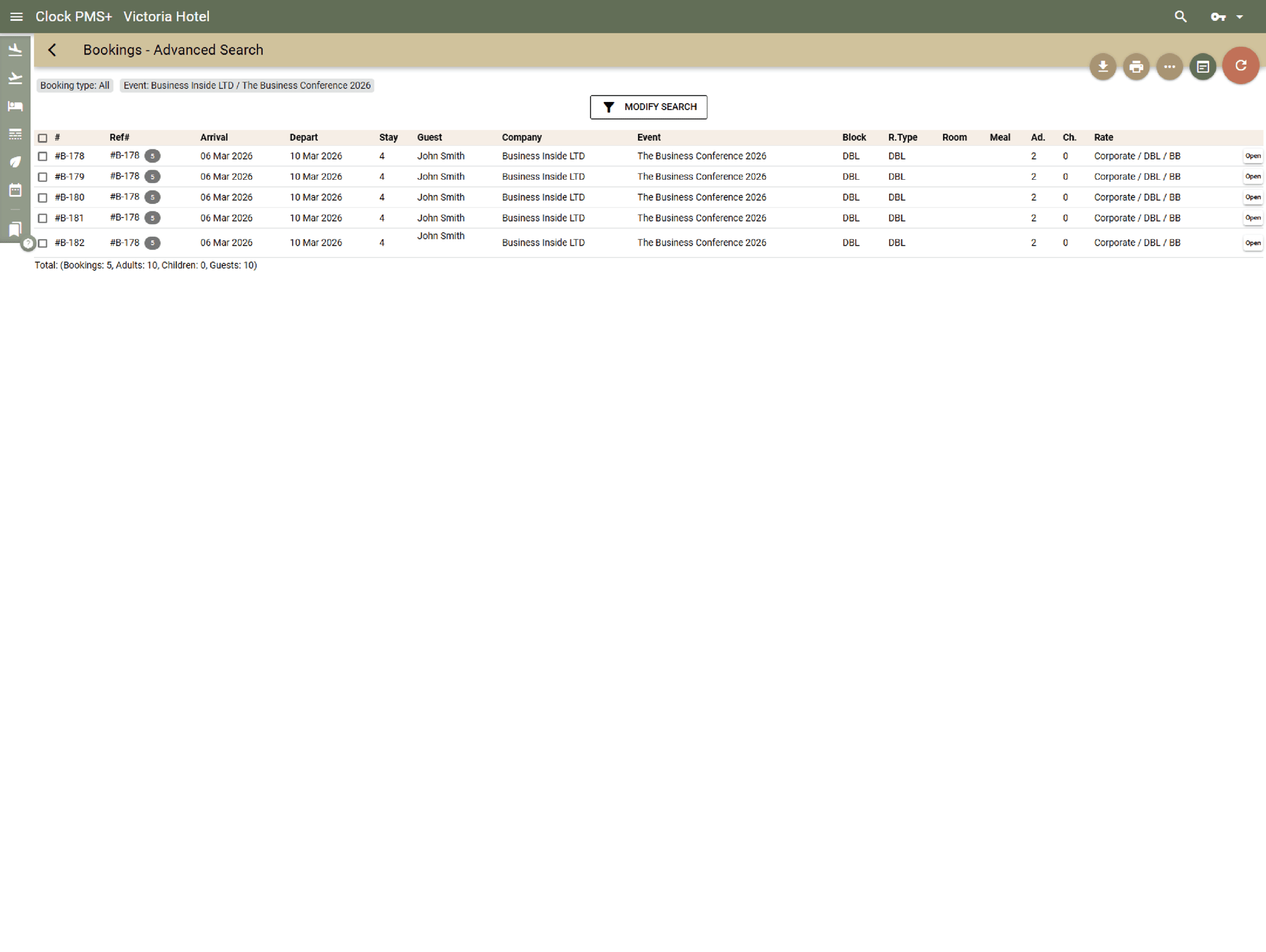Open the hamburger main menu
This screenshot has height=952, width=1266.
(x=16, y=17)
